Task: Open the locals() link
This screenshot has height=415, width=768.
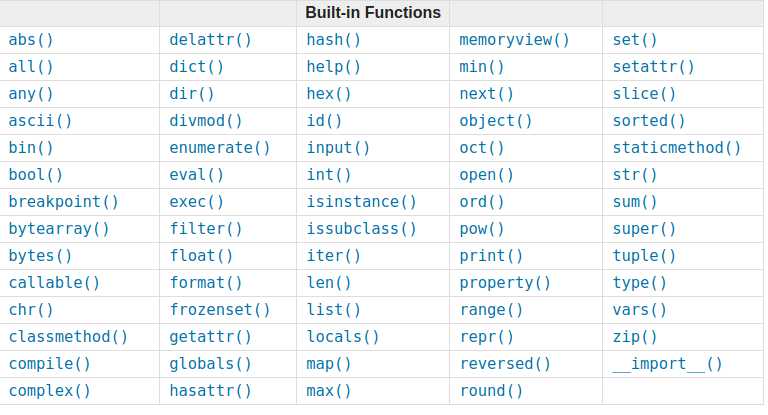Action: coord(343,337)
